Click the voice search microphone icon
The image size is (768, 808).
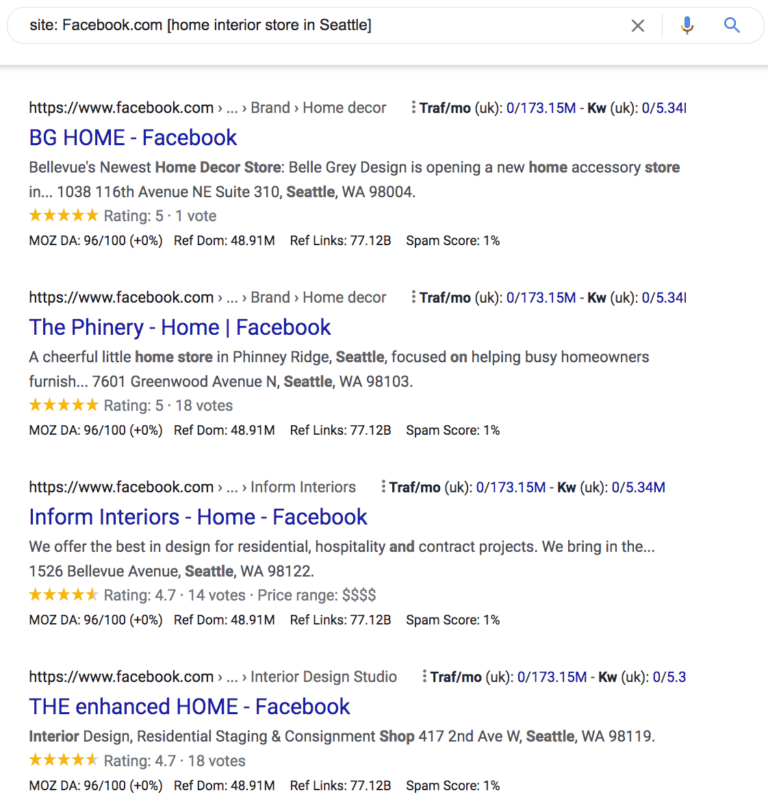(x=687, y=25)
